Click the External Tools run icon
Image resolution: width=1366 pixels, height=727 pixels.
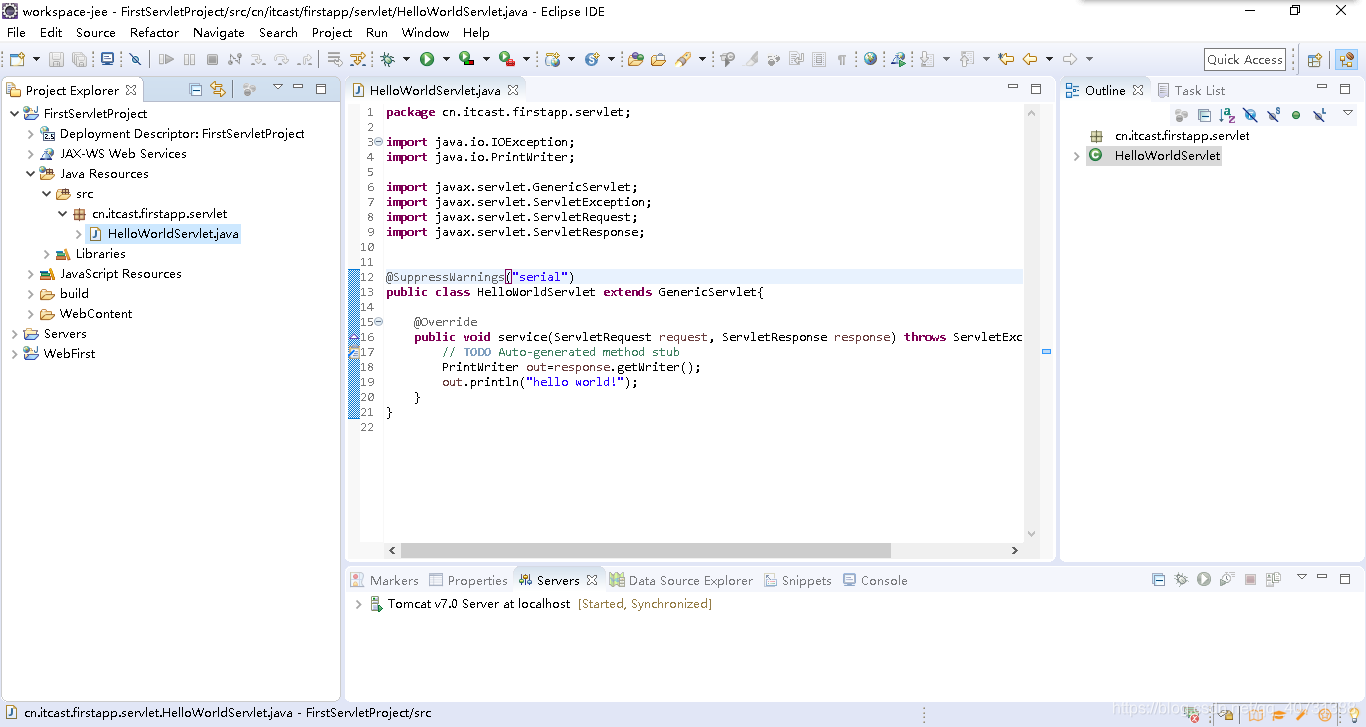point(507,59)
